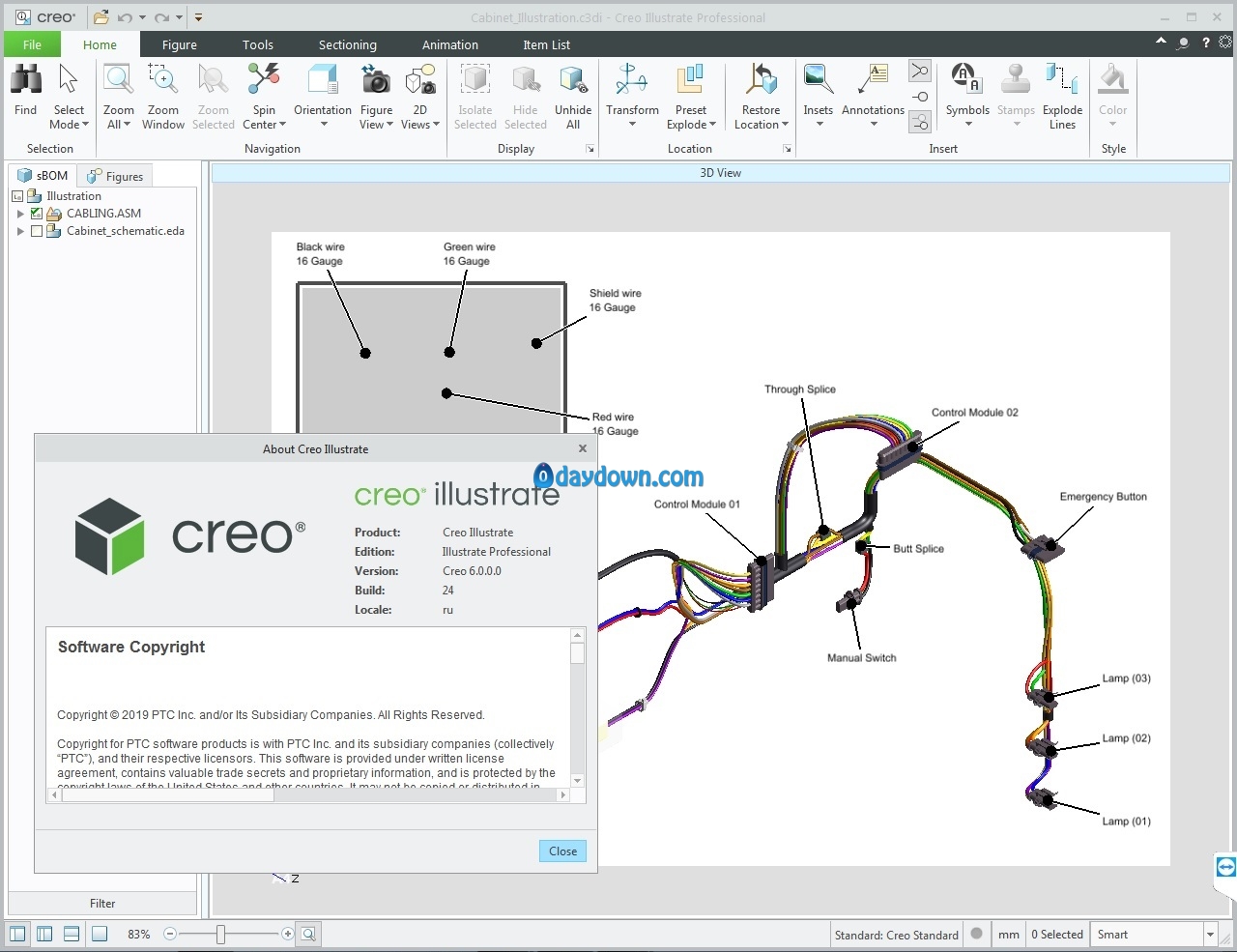Viewport: 1237px width, 952px height.
Task: Open the Figures panel tab
Action: click(115, 176)
